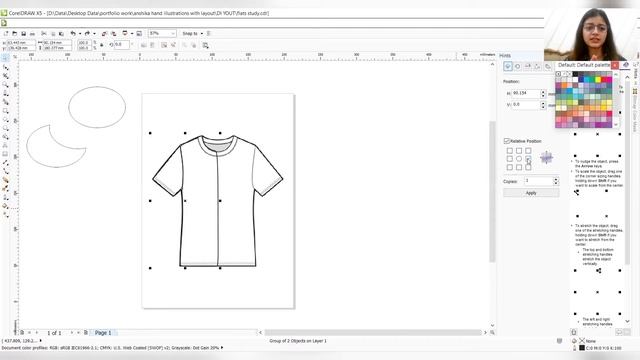Check the bottom-center anchor point box
Screen dimensions: 640x360
click(519, 167)
